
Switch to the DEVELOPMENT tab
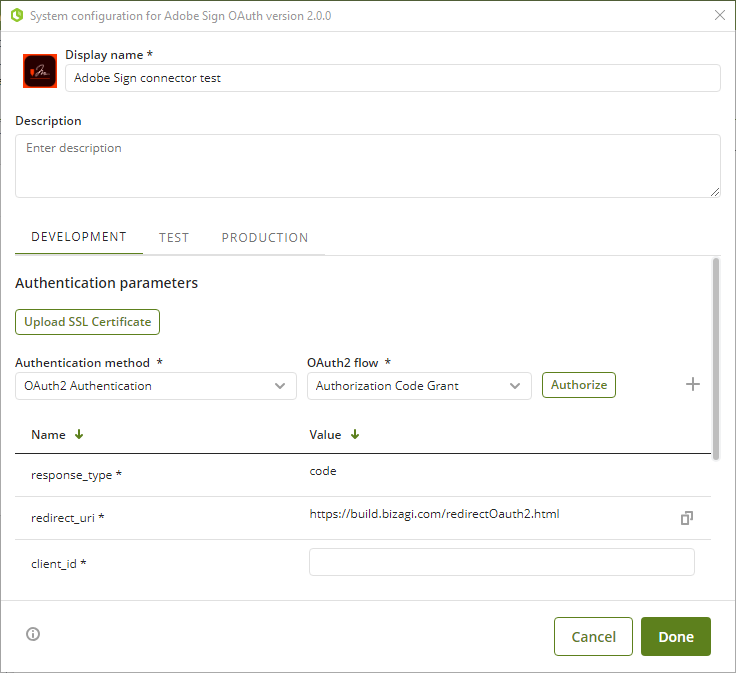(79, 237)
